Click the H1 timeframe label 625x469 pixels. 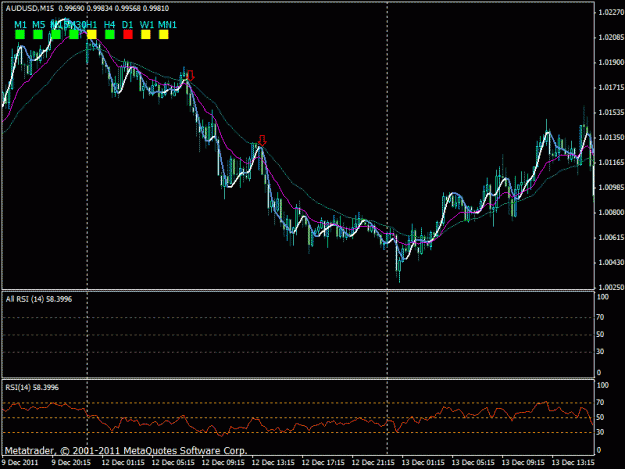click(x=92, y=25)
